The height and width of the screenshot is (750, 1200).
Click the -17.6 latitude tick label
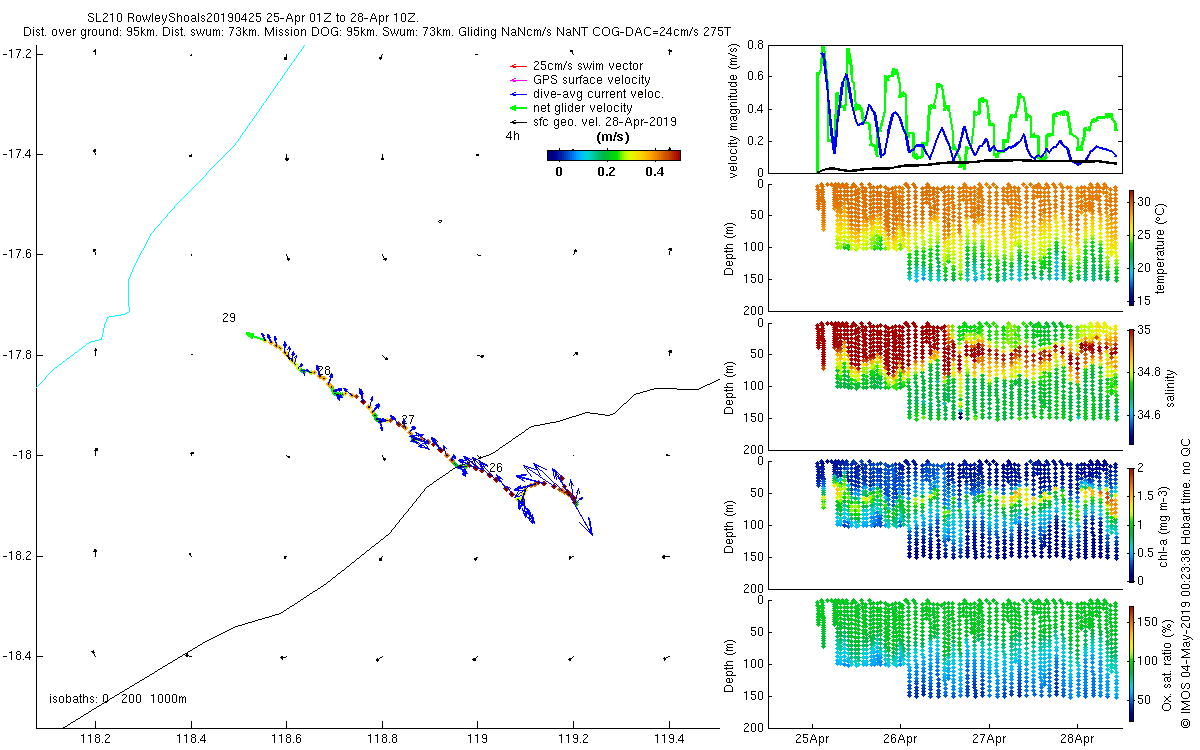click(x=17, y=254)
